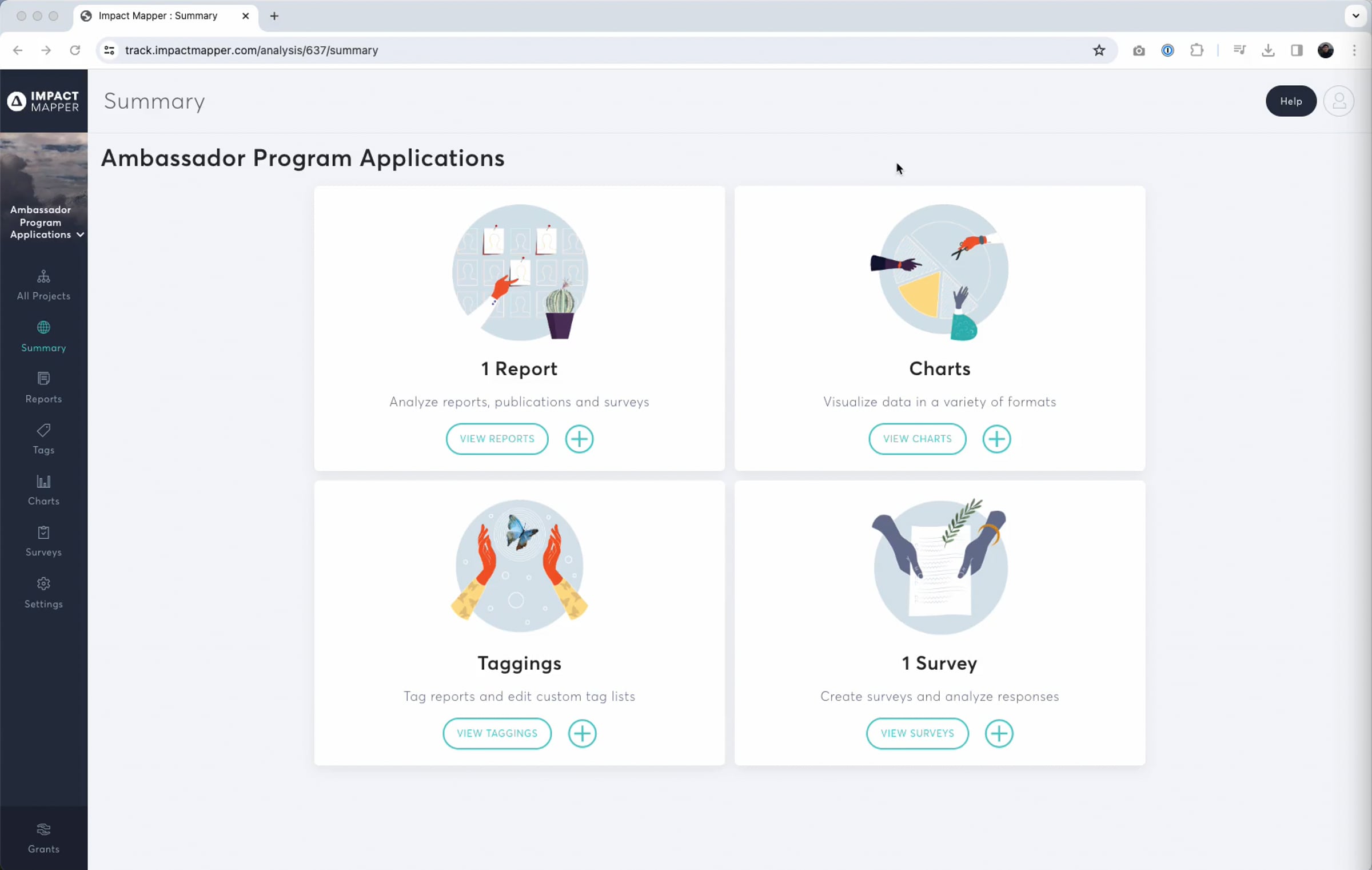
Task: Open the Settings gear in the sidebar
Action: point(43,593)
